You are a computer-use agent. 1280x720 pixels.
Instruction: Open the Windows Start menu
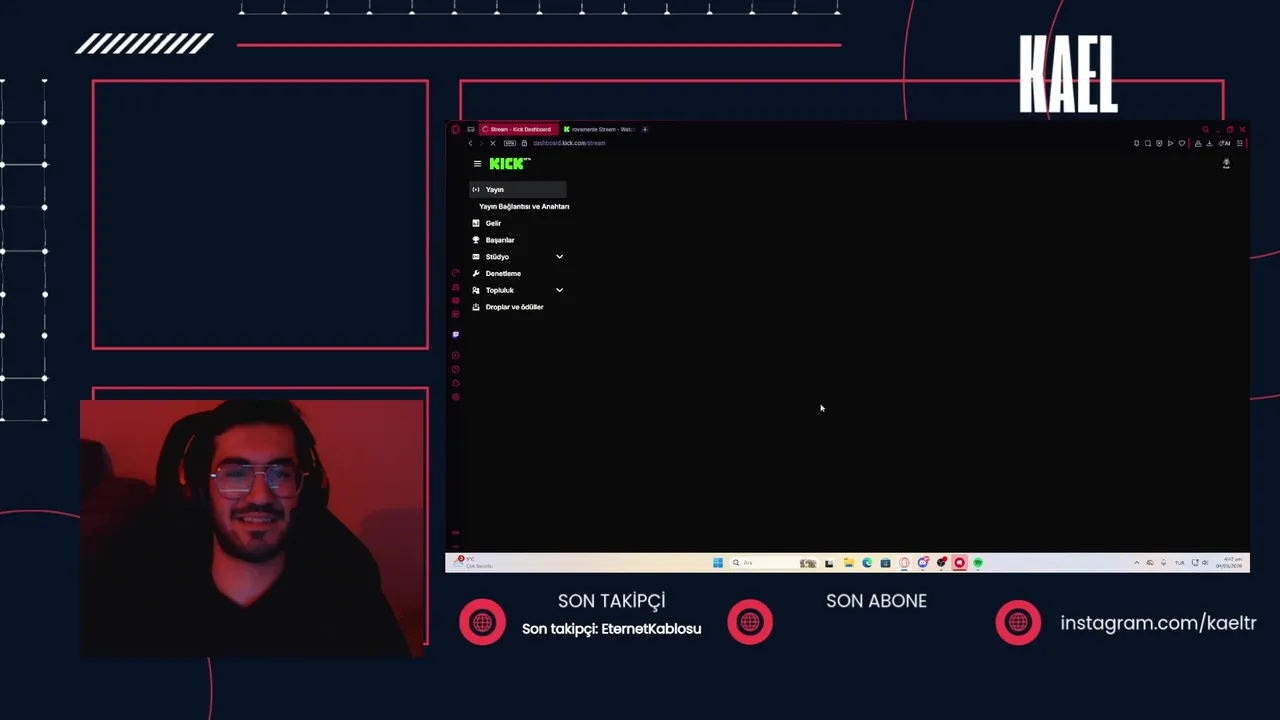coord(718,563)
